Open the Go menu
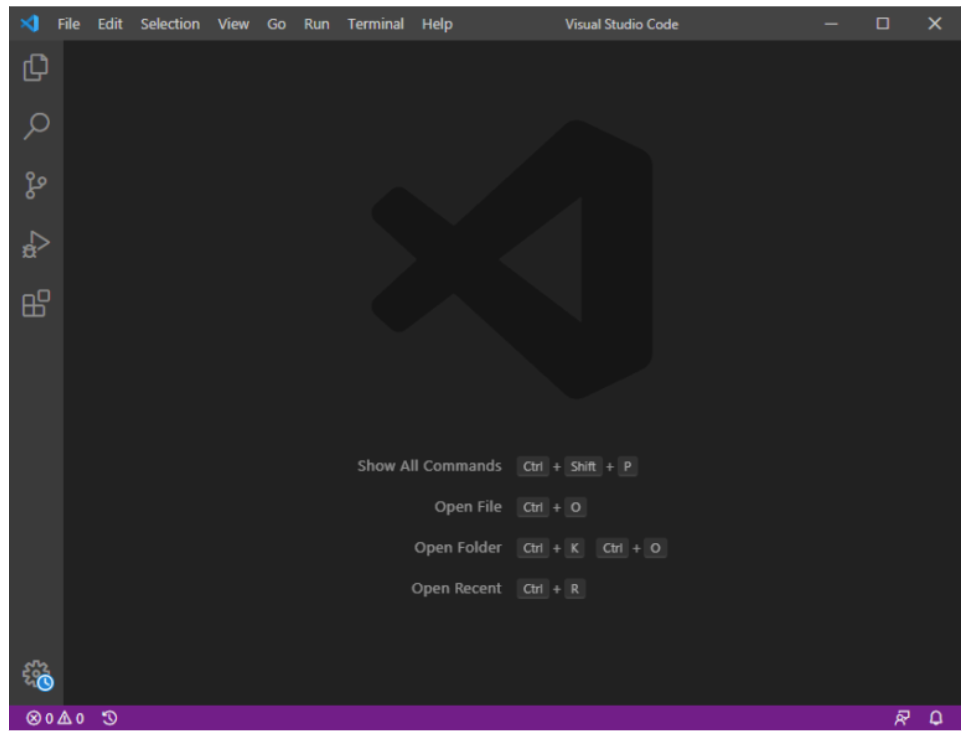This screenshot has height=744, width=964. click(x=276, y=24)
